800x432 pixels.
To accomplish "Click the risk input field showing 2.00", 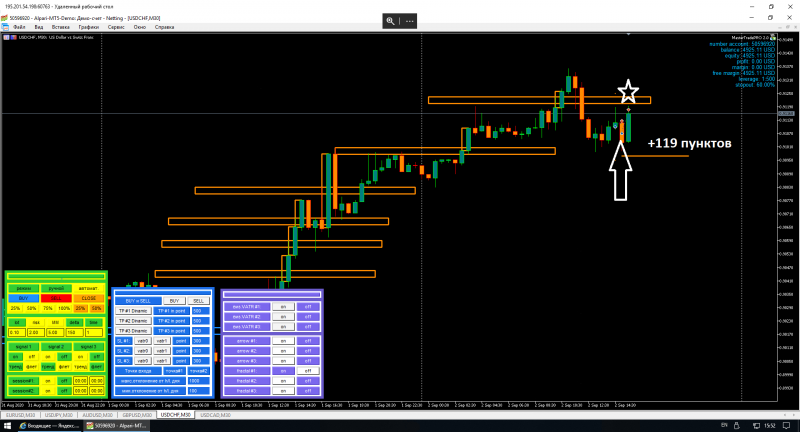I will (x=36, y=333).
